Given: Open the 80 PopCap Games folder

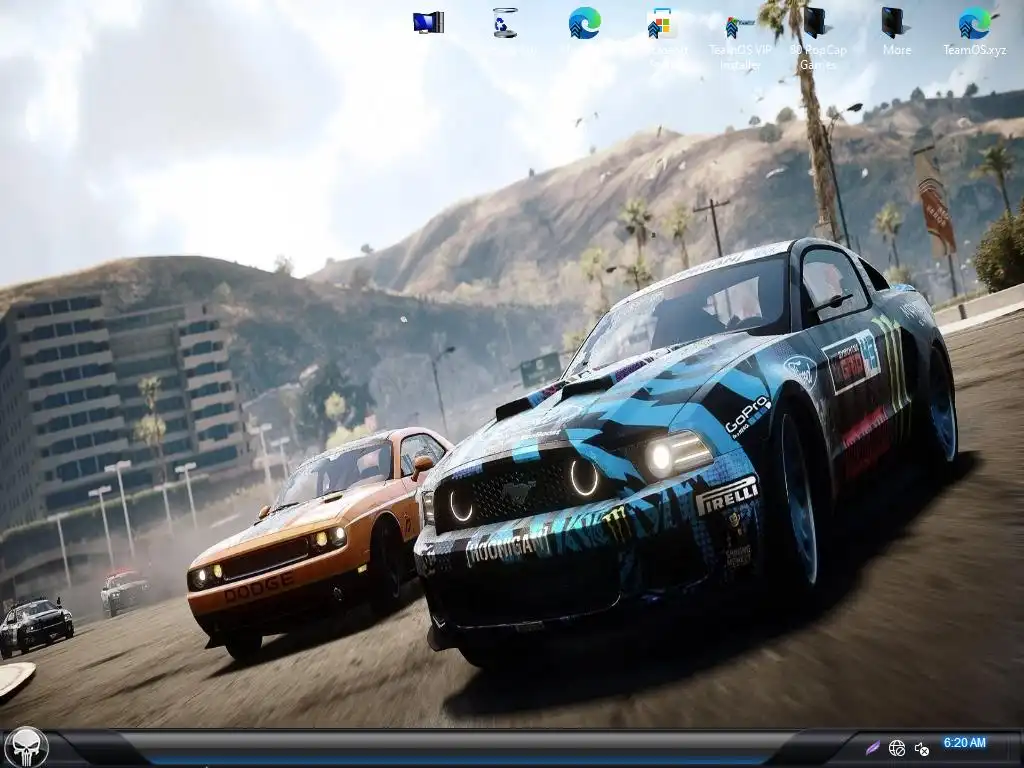Looking at the screenshot, I should [x=818, y=38].
